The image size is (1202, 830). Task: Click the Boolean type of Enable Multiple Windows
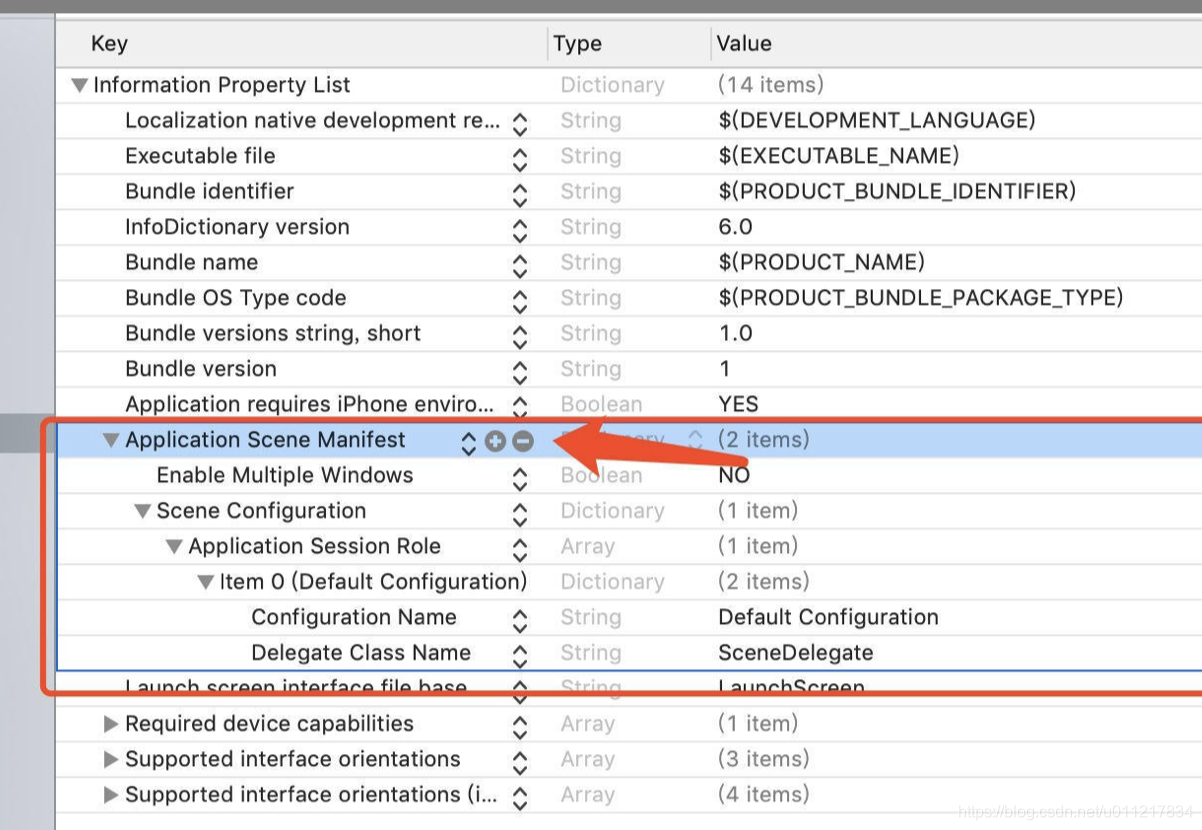point(601,475)
